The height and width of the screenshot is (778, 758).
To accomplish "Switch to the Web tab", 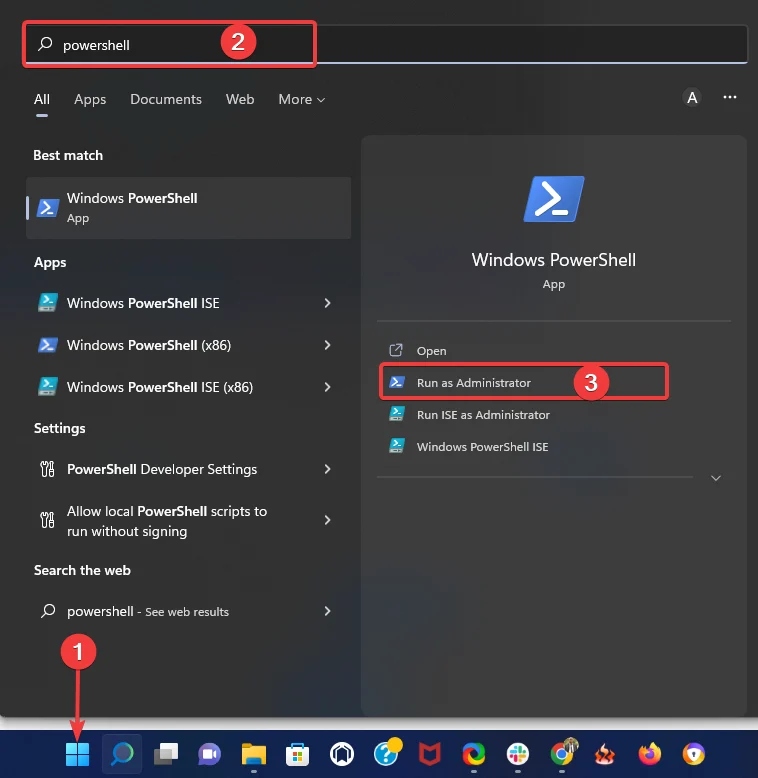I will 240,99.
